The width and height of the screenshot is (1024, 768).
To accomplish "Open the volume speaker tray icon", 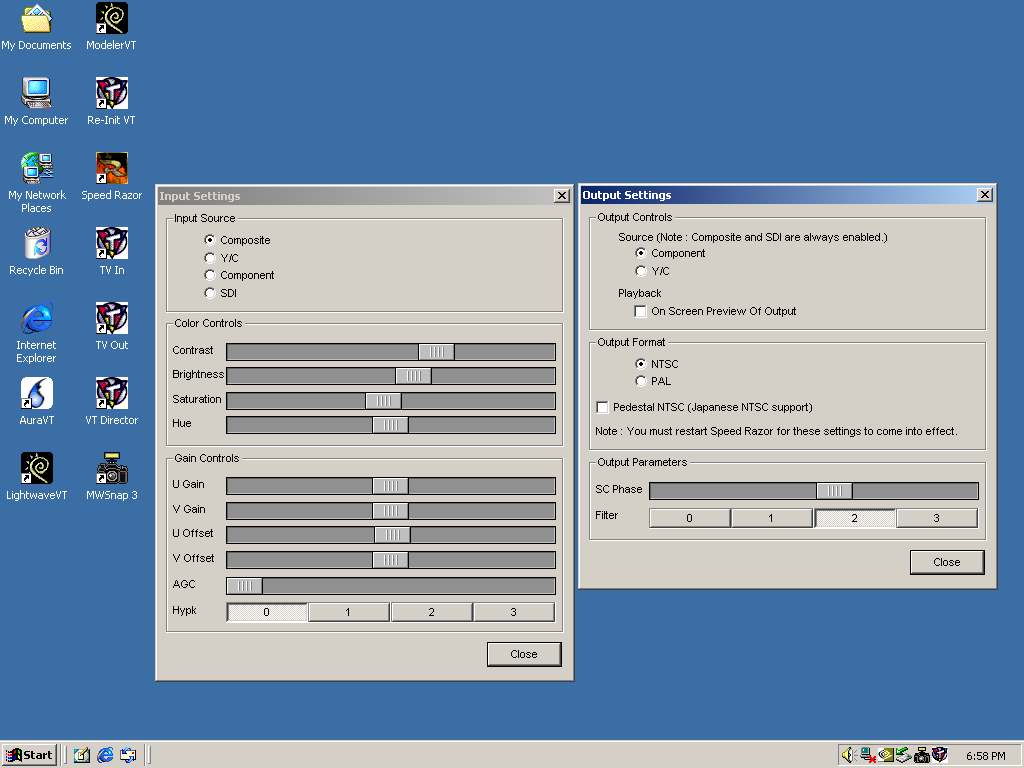I will (x=848, y=756).
